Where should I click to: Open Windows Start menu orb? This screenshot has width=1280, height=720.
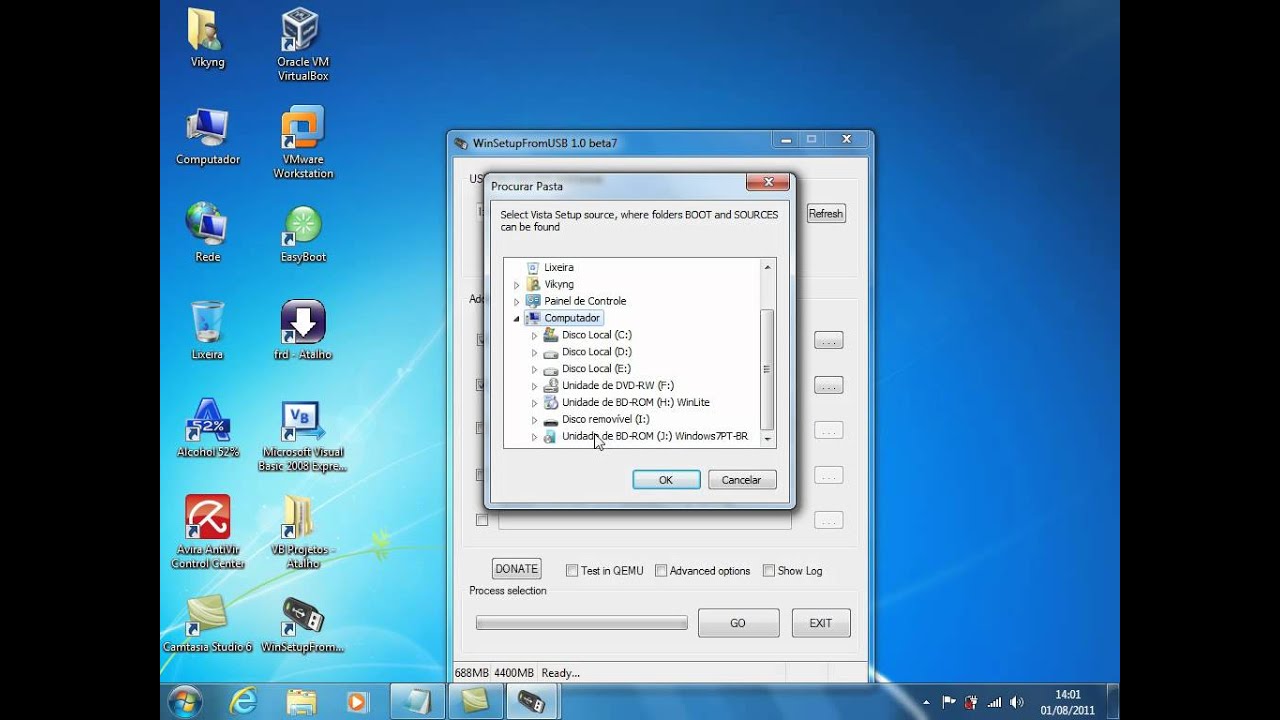click(186, 701)
